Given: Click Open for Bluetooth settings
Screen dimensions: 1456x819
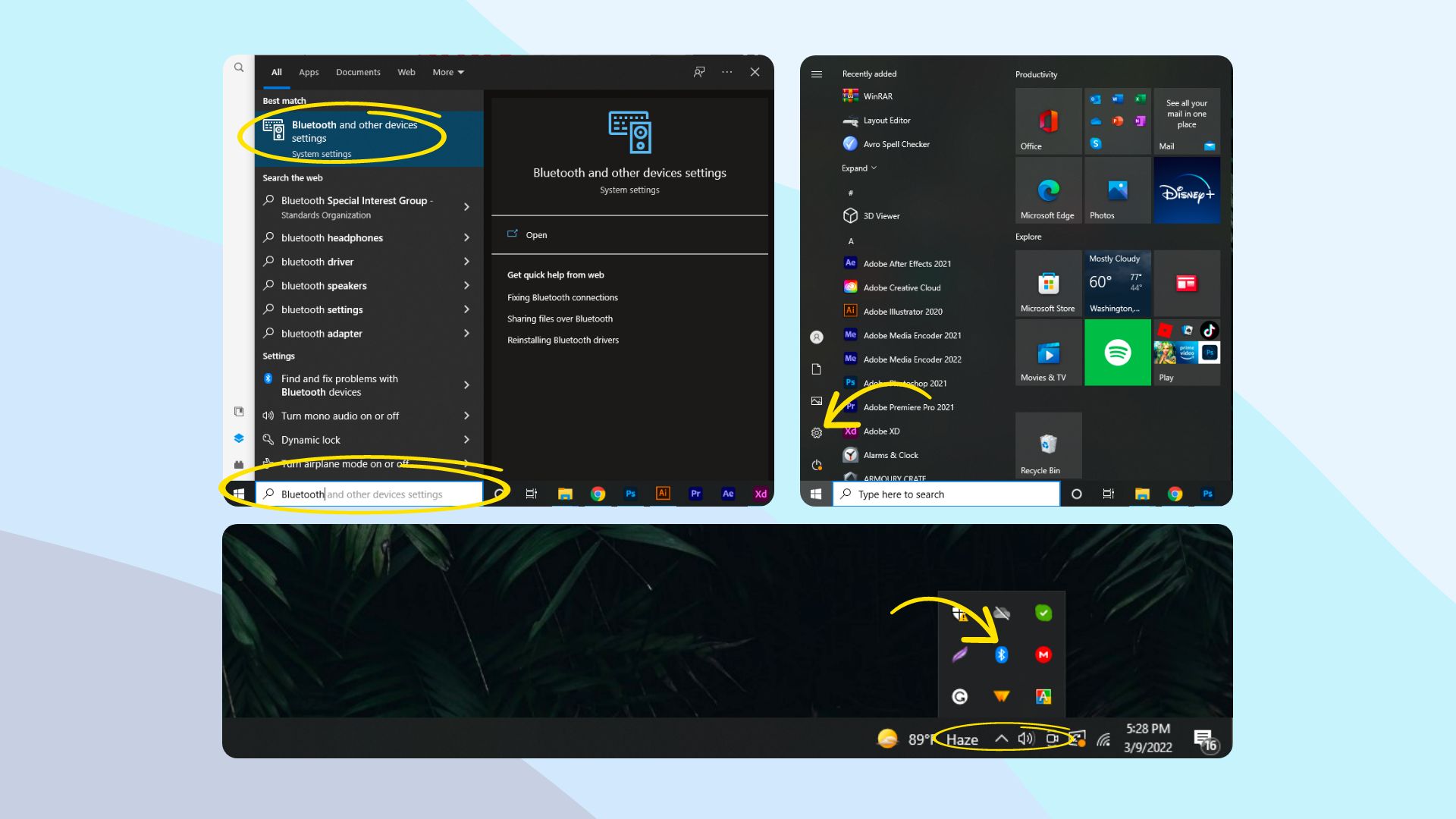Looking at the screenshot, I should [538, 234].
